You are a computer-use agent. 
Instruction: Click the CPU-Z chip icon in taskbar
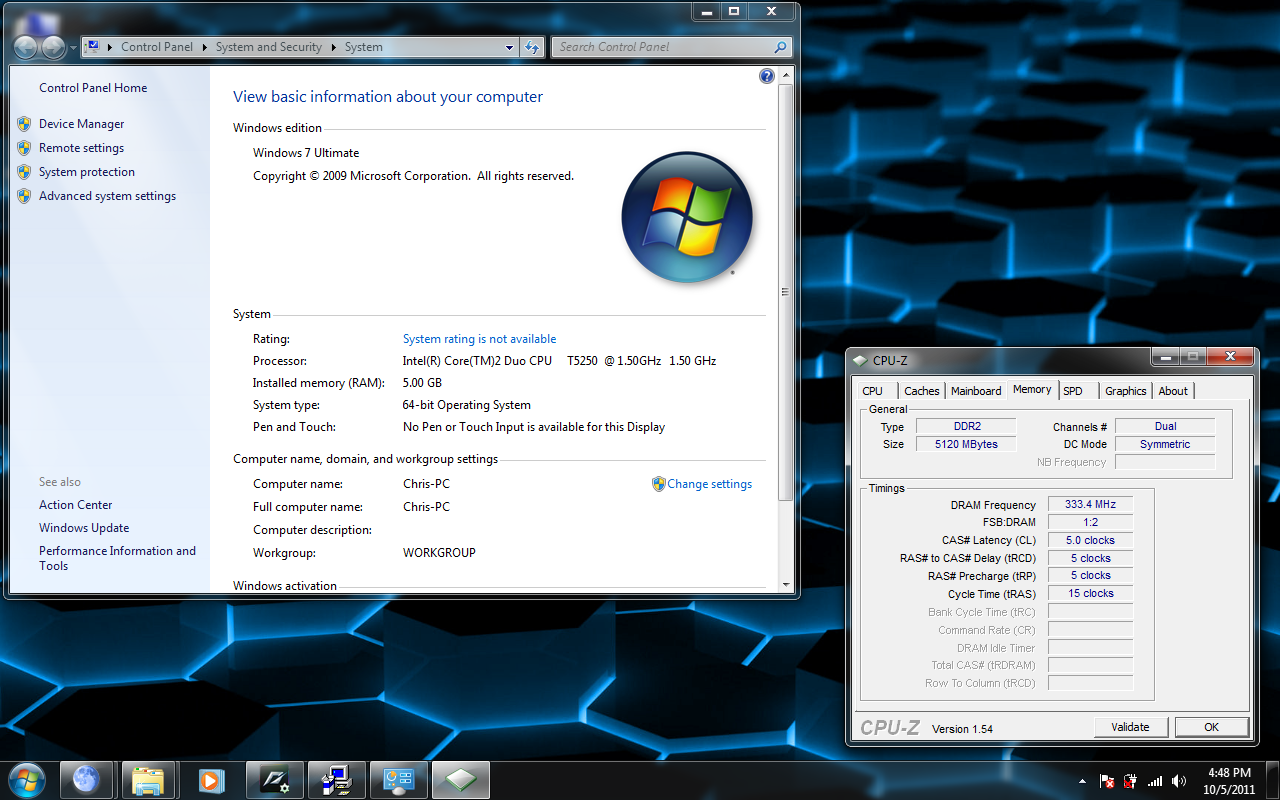pyautogui.click(x=460, y=780)
